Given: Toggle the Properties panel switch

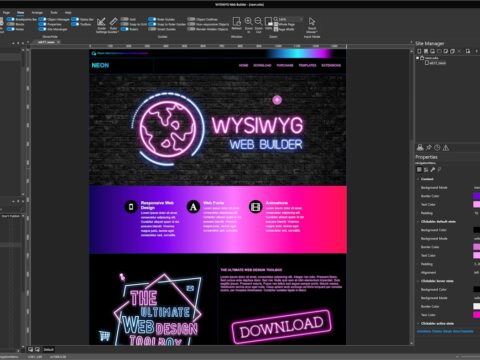Looking at the screenshot, I should [x=42, y=24].
